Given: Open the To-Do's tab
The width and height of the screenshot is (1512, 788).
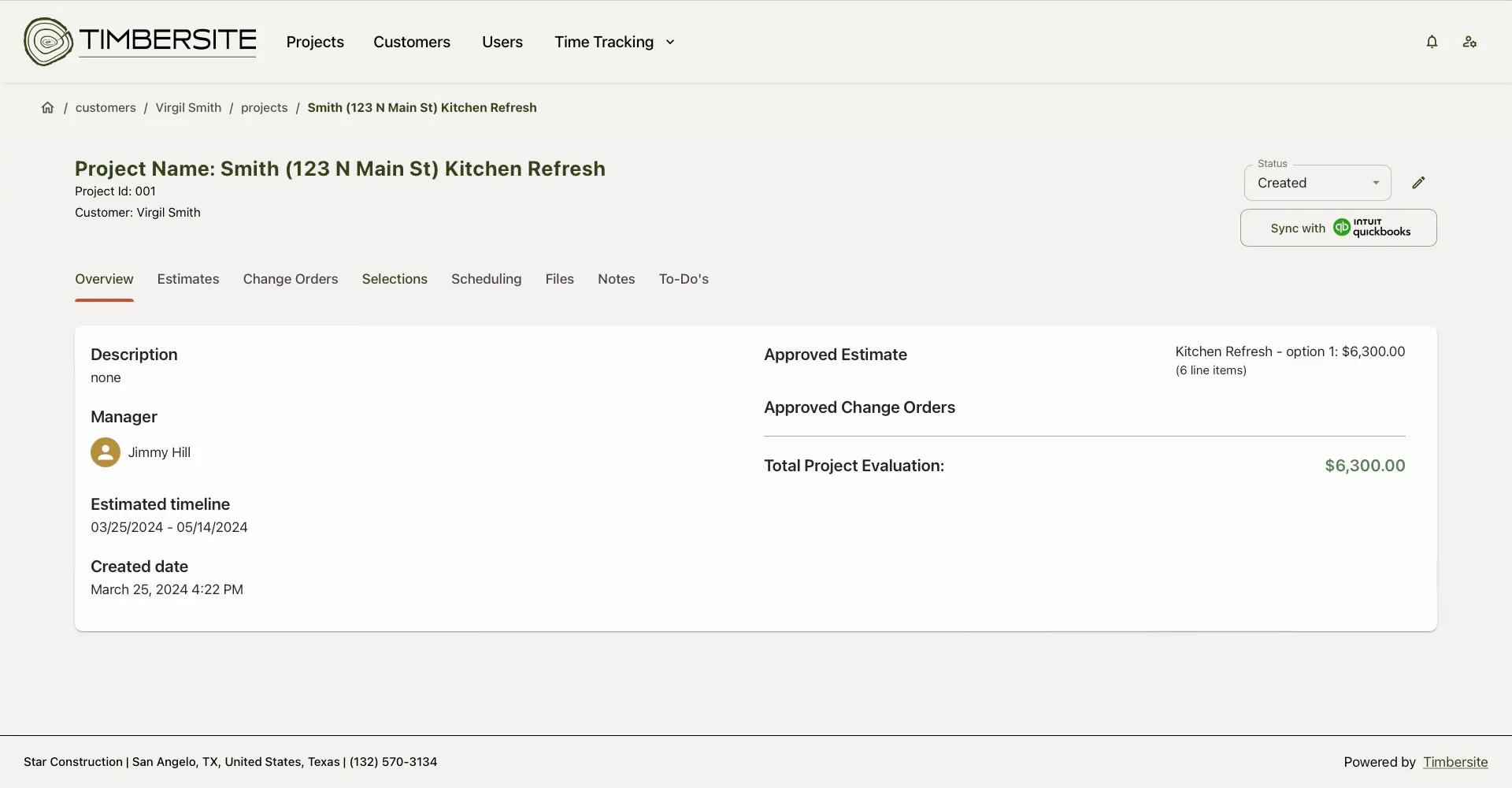Looking at the screenshot, I should (684, 279).
